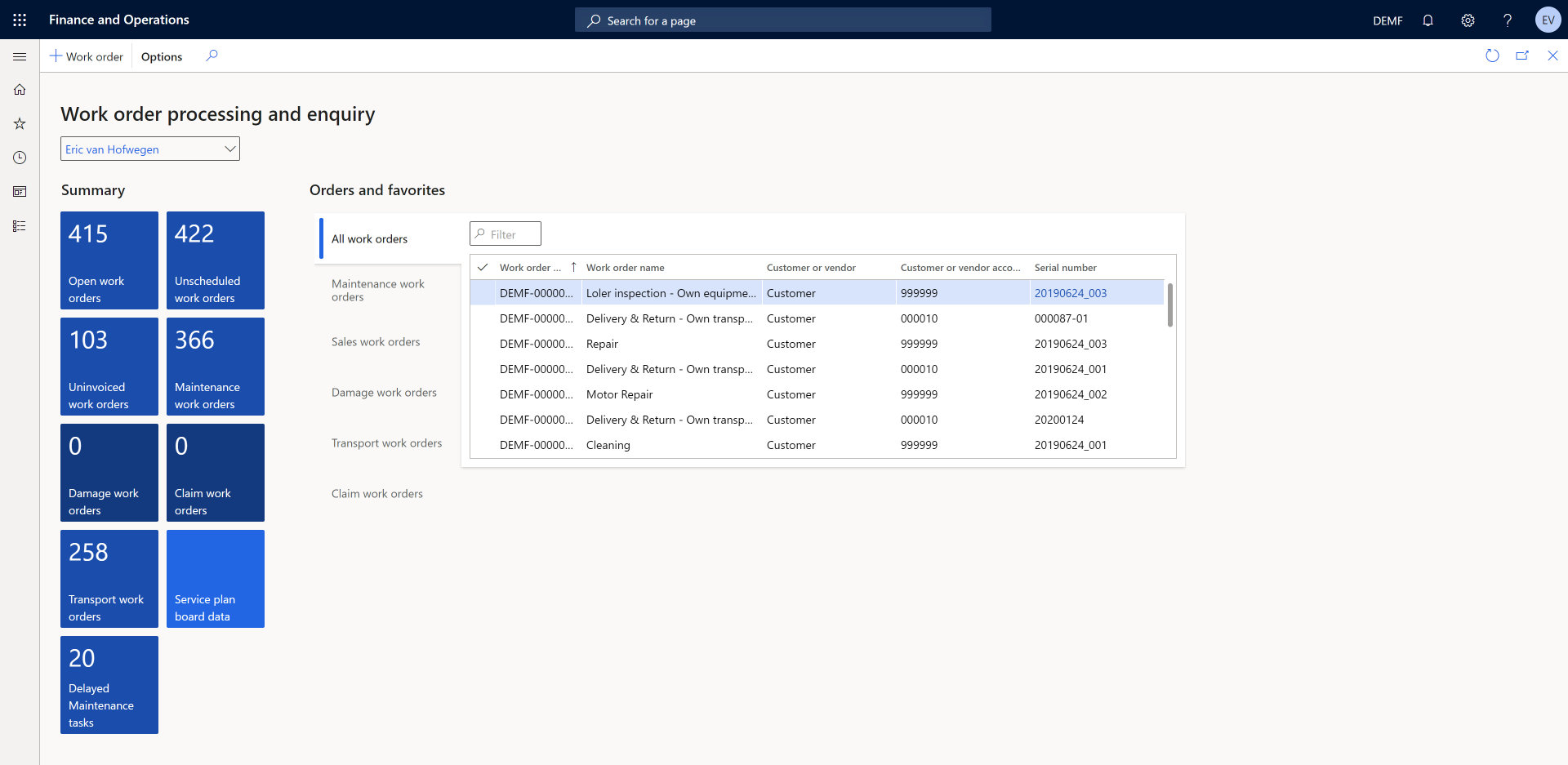1568x765 pixels.
Task: Open Modules list icon in sidebar
Action: pyautogui.click(x=20, y=226)
